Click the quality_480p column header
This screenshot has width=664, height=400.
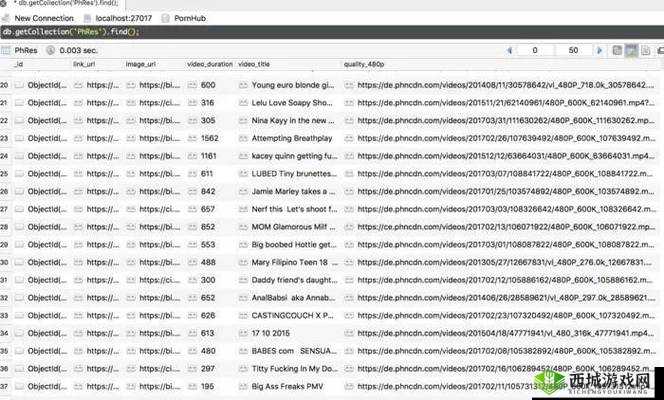tap(365, 65)
